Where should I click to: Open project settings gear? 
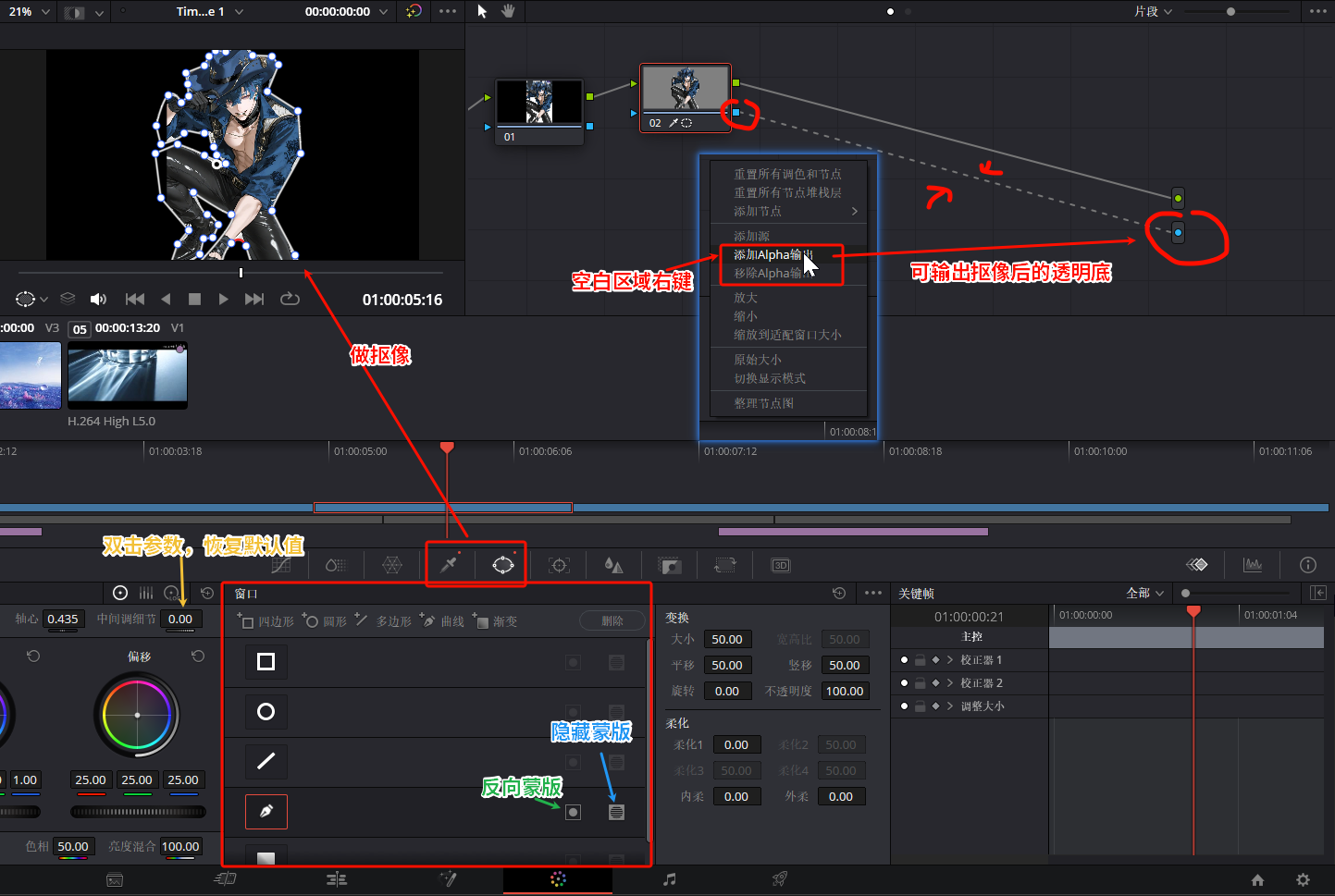(x=1303, y=880)
